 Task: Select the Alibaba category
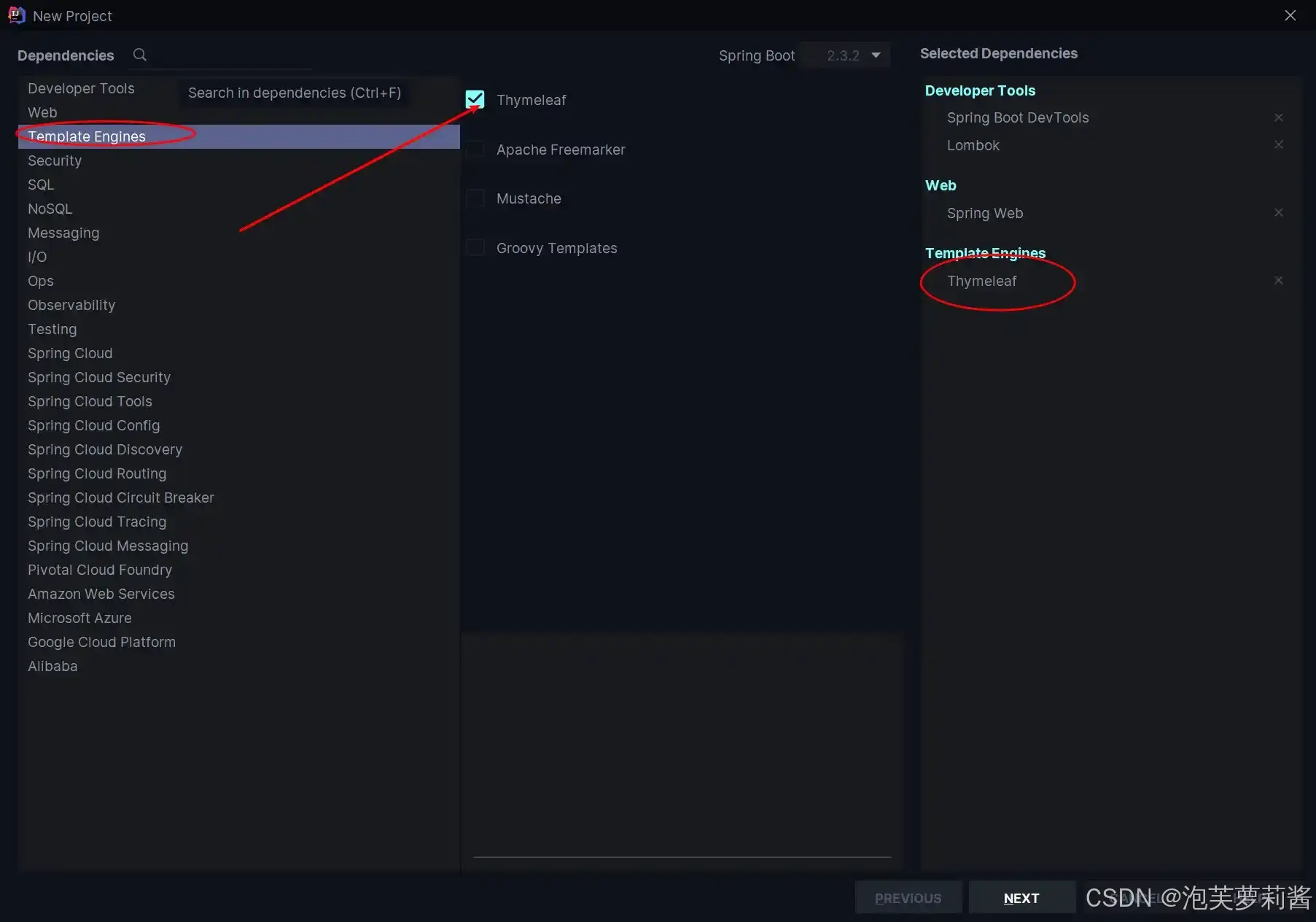[239, 666]
